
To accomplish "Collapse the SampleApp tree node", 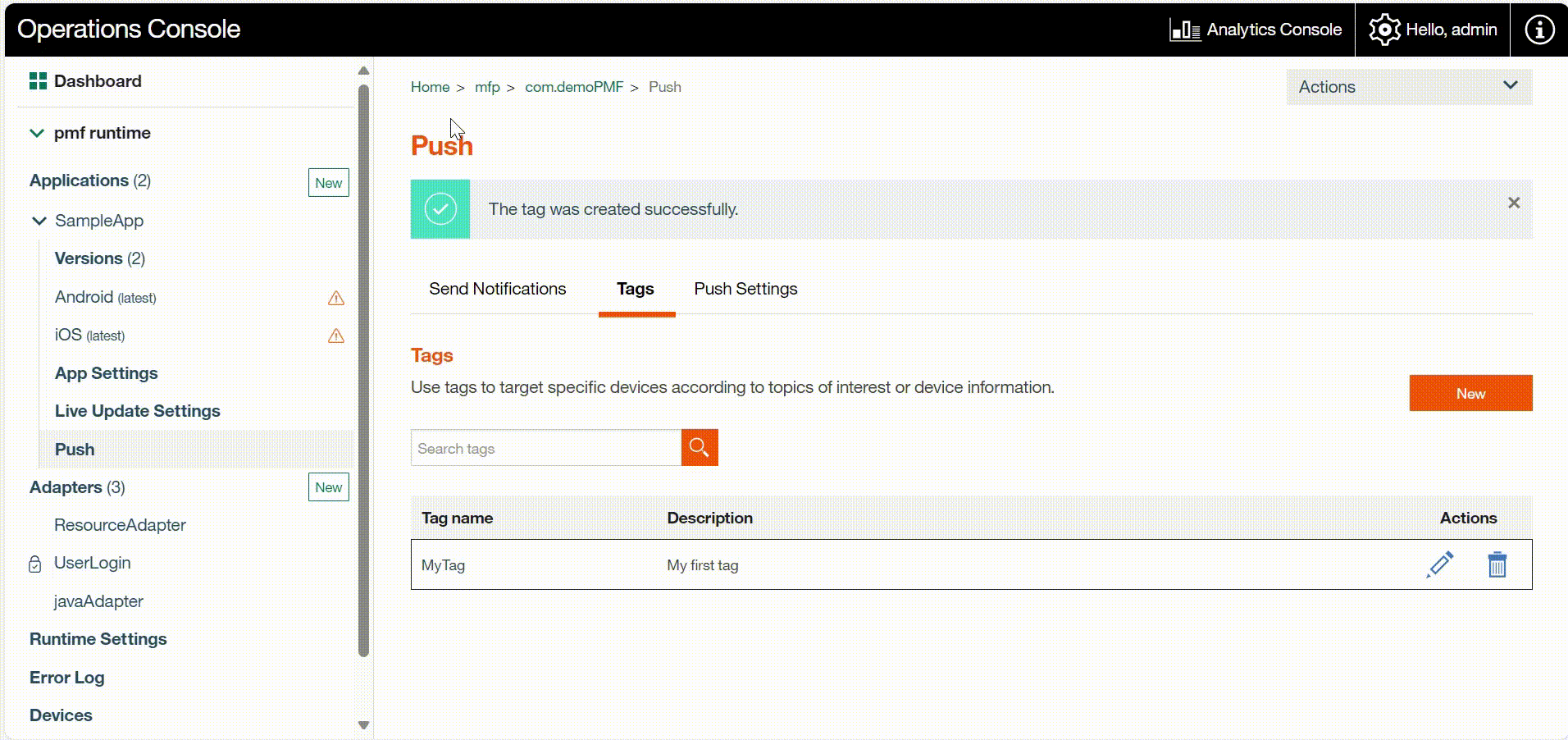I will 39,221.
